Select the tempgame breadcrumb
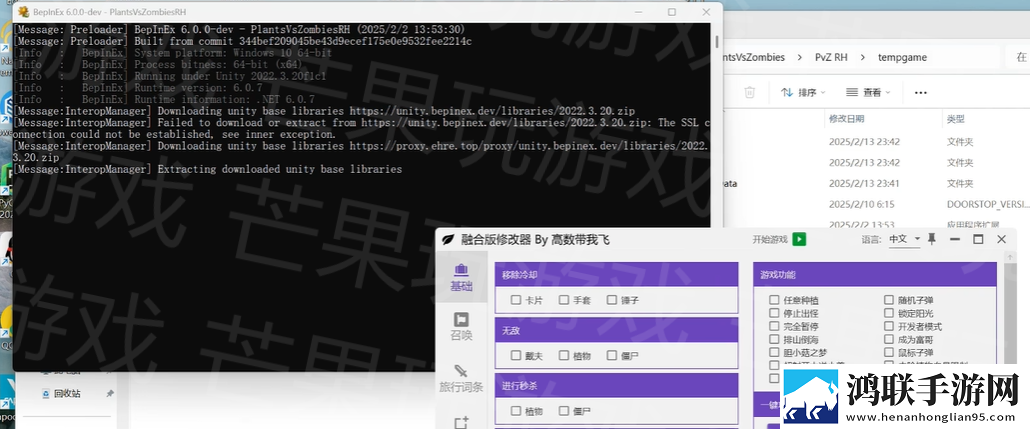 [902, 57]
